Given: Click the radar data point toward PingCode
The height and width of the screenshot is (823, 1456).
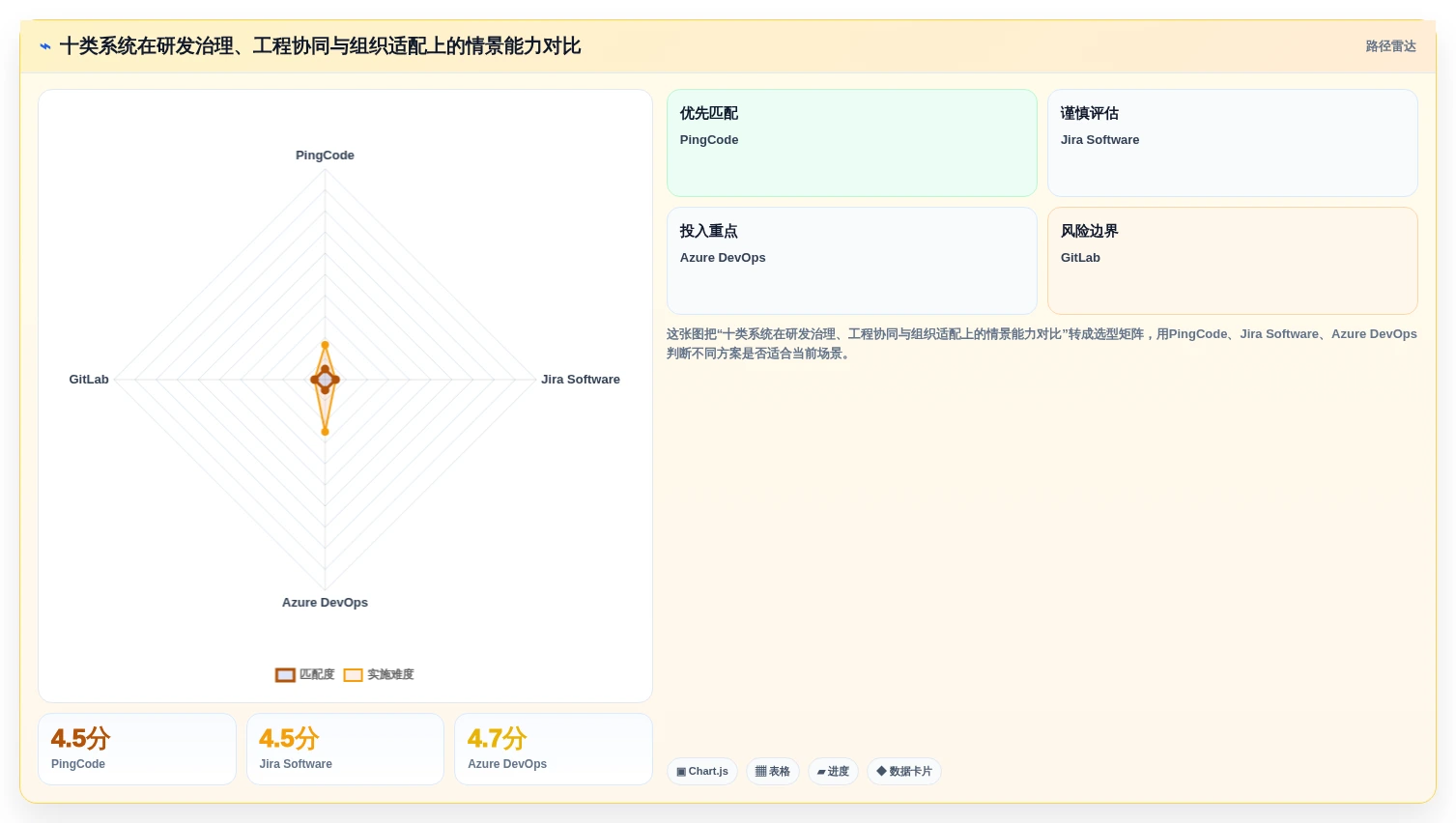Looking at the screenshot, I should 325,345.
